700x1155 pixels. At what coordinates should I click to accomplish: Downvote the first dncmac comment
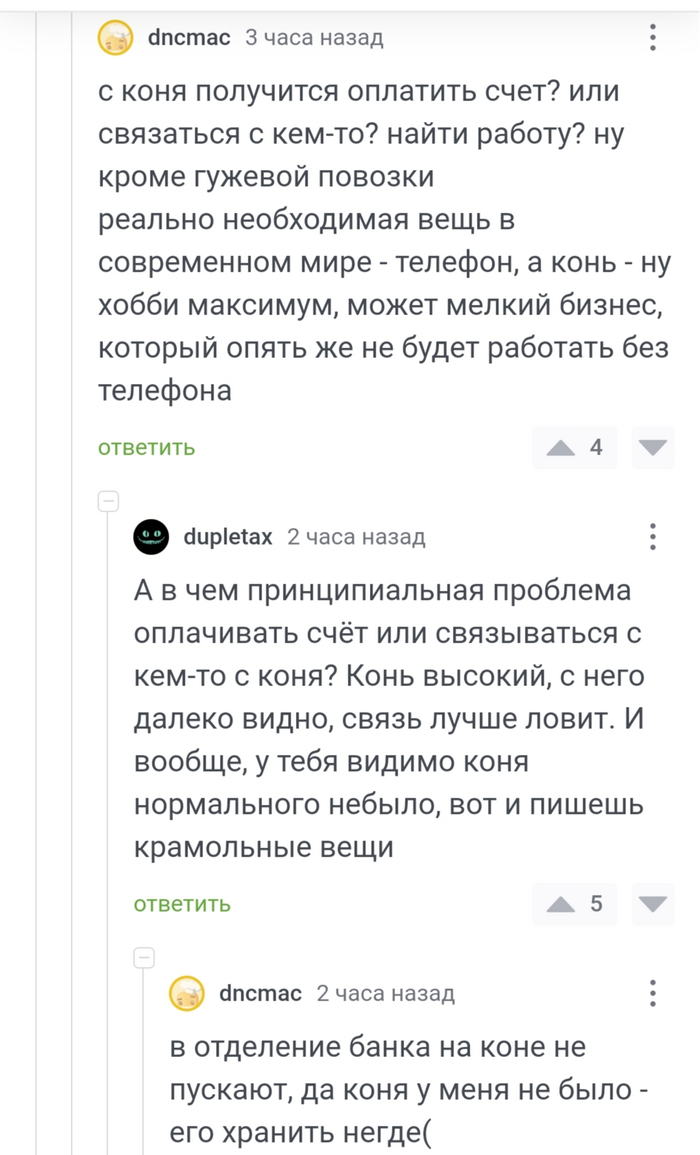tap(653, 448)
